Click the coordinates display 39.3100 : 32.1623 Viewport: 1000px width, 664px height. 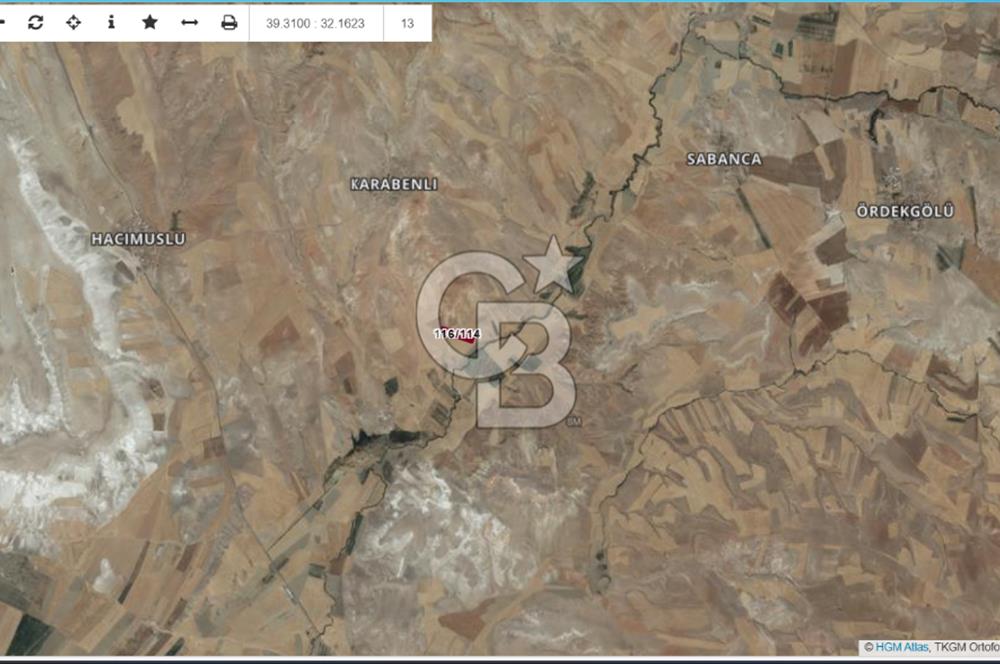click(x=315, y=23)
